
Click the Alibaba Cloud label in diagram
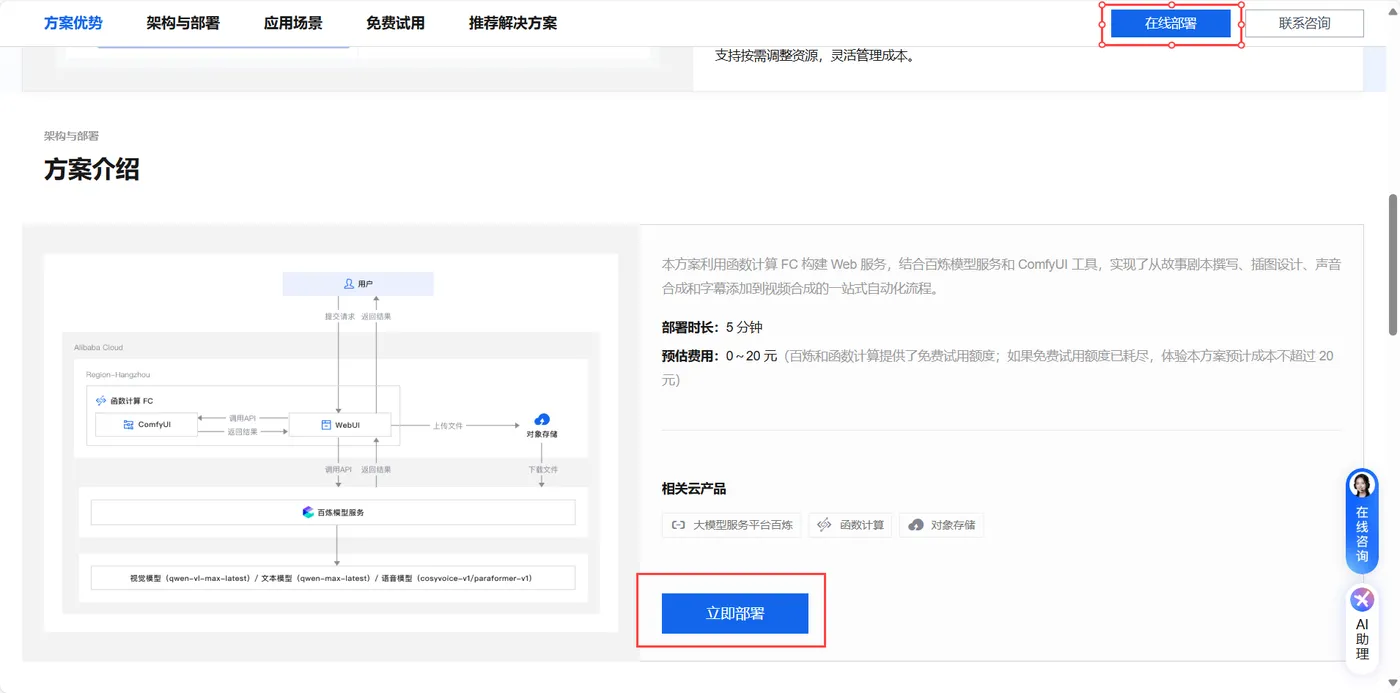click(99, 348)
